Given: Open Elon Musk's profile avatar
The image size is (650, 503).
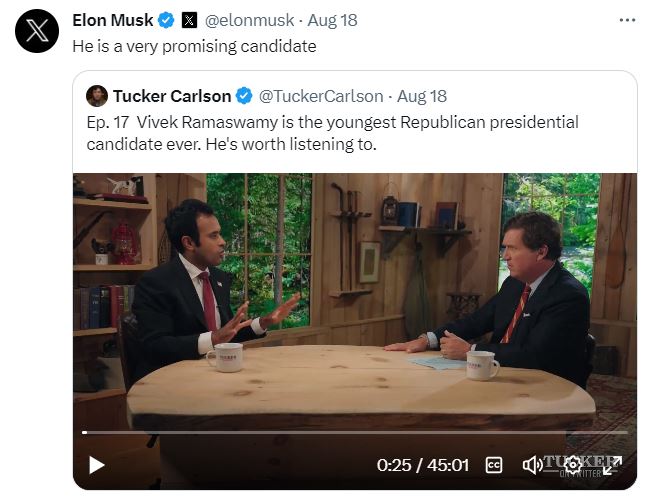Looking at the screenshot, I should (37, 32).
